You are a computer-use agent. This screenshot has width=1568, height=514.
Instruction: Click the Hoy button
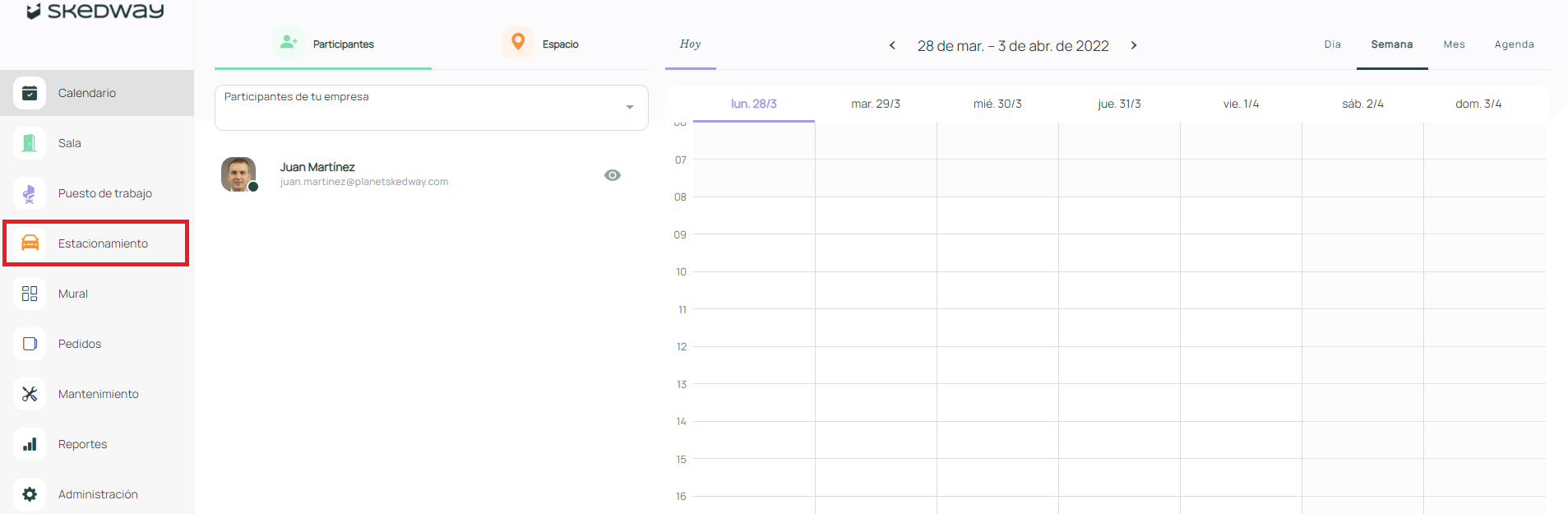(x=690, y=44)
